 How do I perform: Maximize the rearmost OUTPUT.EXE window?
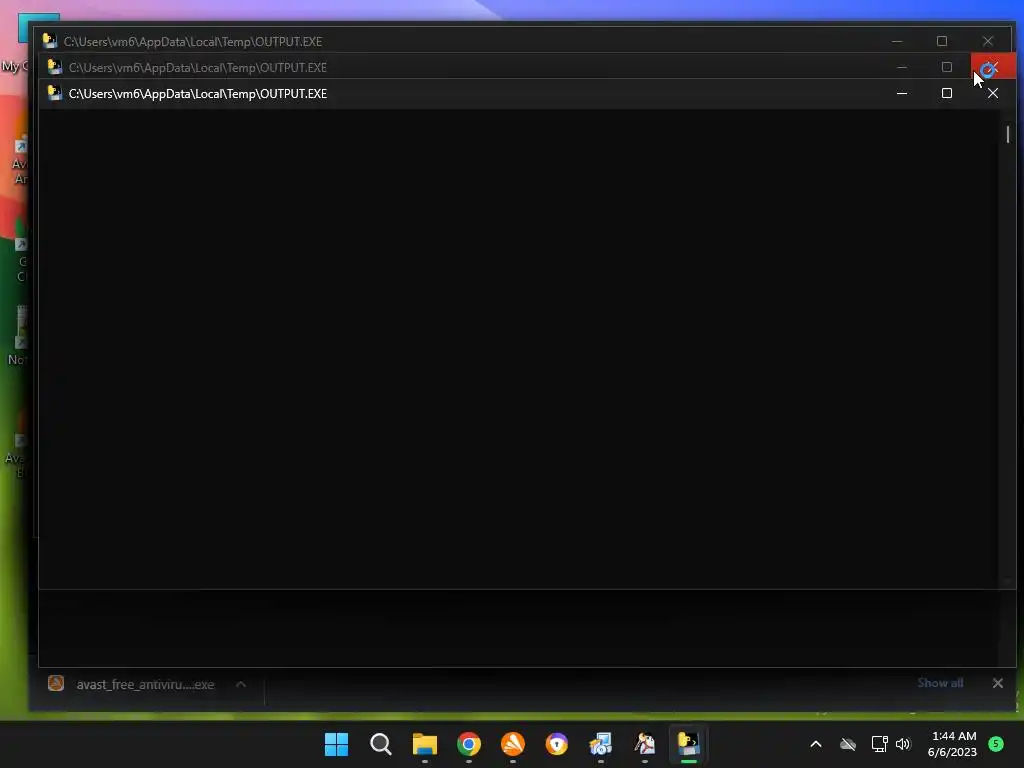pyautogui.click(x=942, y=41)
